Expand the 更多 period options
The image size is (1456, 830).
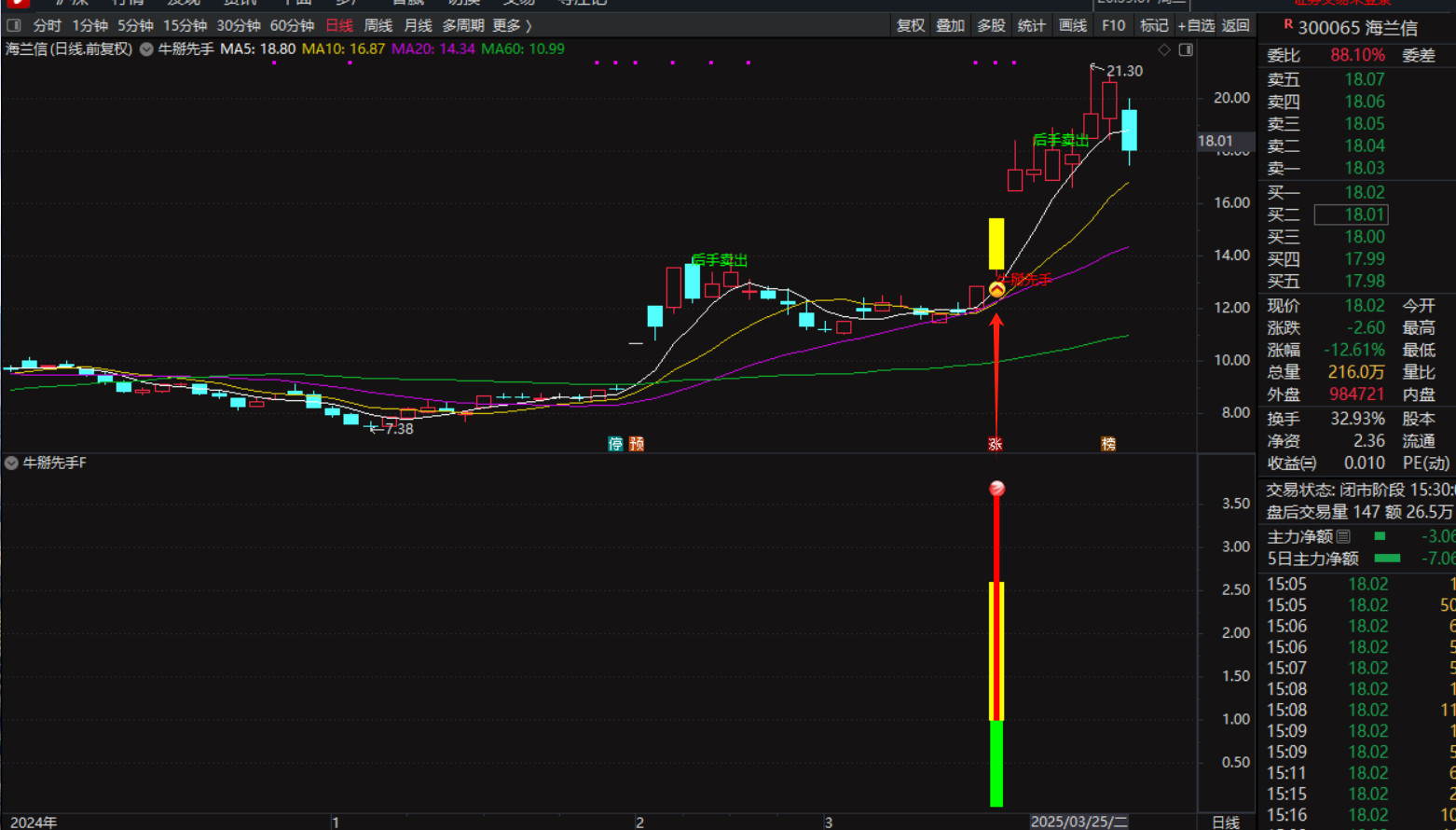(512, 25)
